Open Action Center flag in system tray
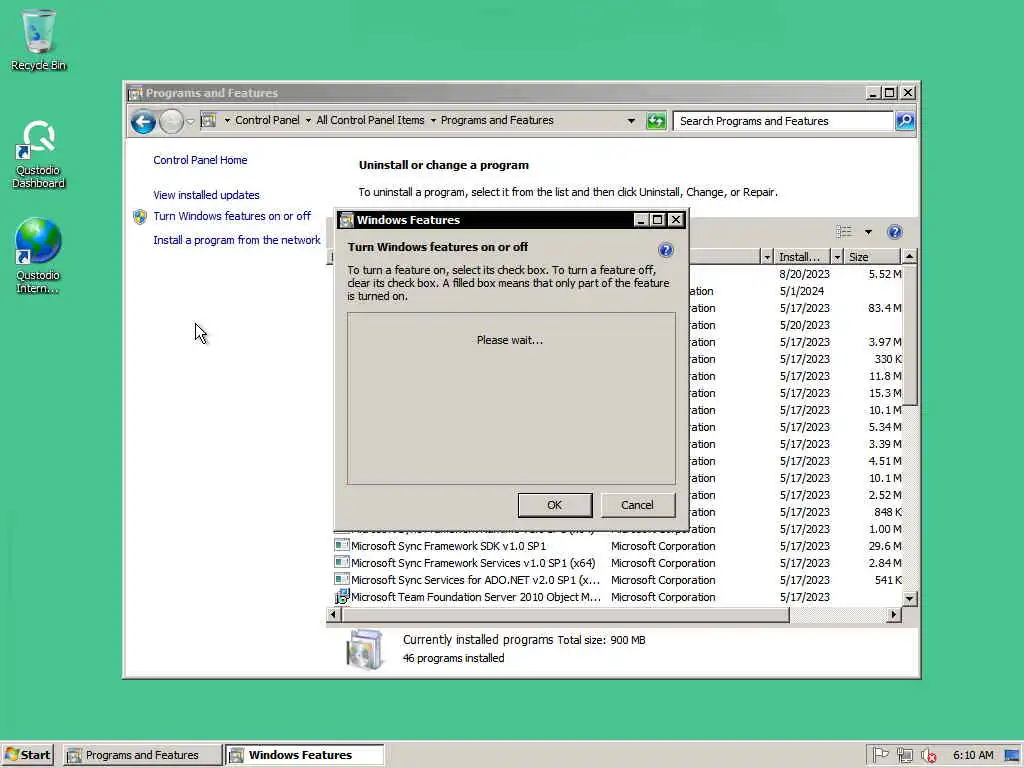Image resolution: width=1024 pixels, height=768 pixels. point(880,755)
